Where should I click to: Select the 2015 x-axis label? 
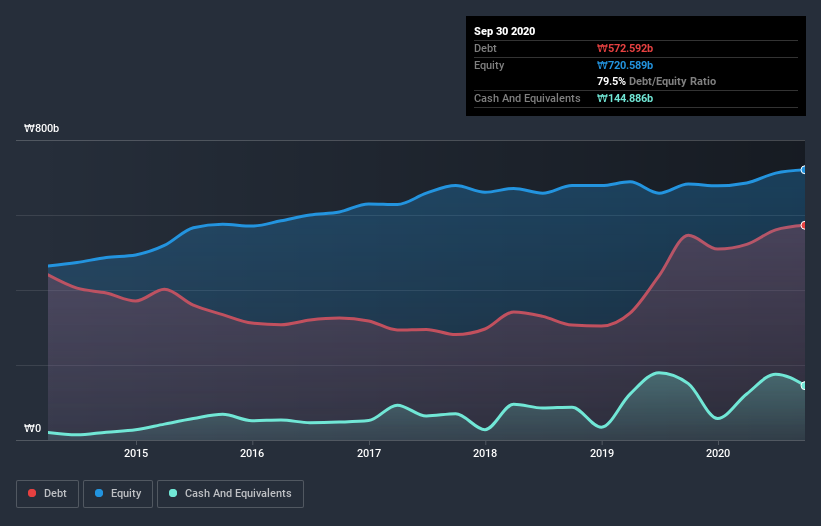click(x=136, y=453)
